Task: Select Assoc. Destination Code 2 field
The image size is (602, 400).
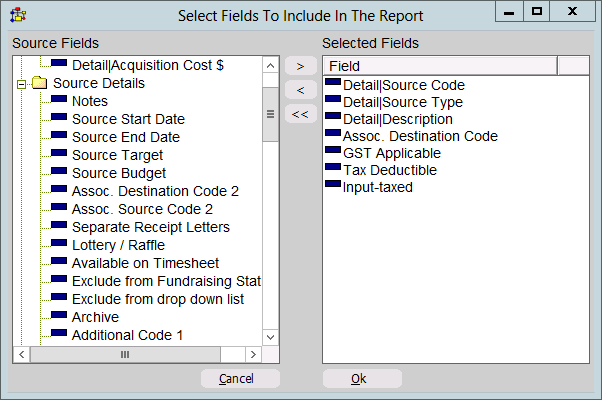Action: 155,191
